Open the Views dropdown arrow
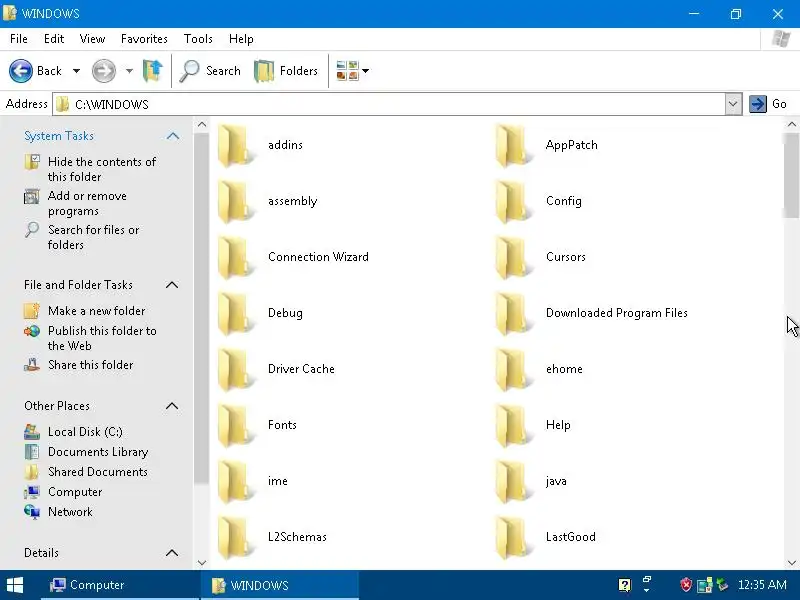Viewport: 800px width, 600px height. tap(365, 71)
